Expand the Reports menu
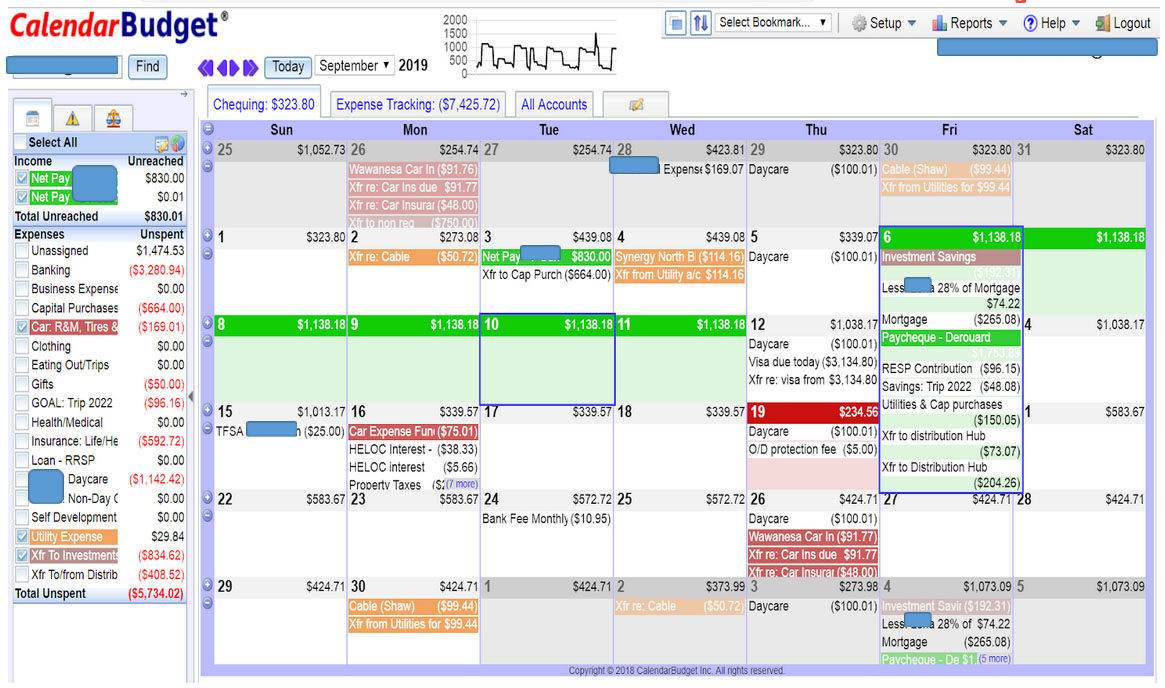 point(969,23)
